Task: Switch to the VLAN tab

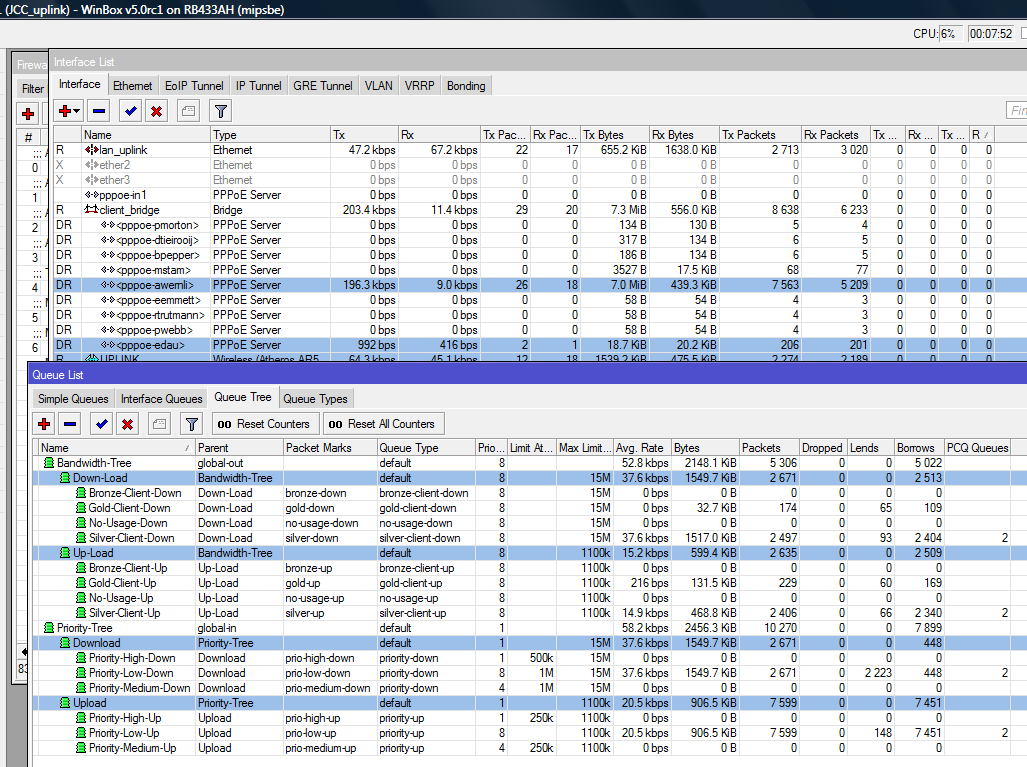Action: (379, 86)
